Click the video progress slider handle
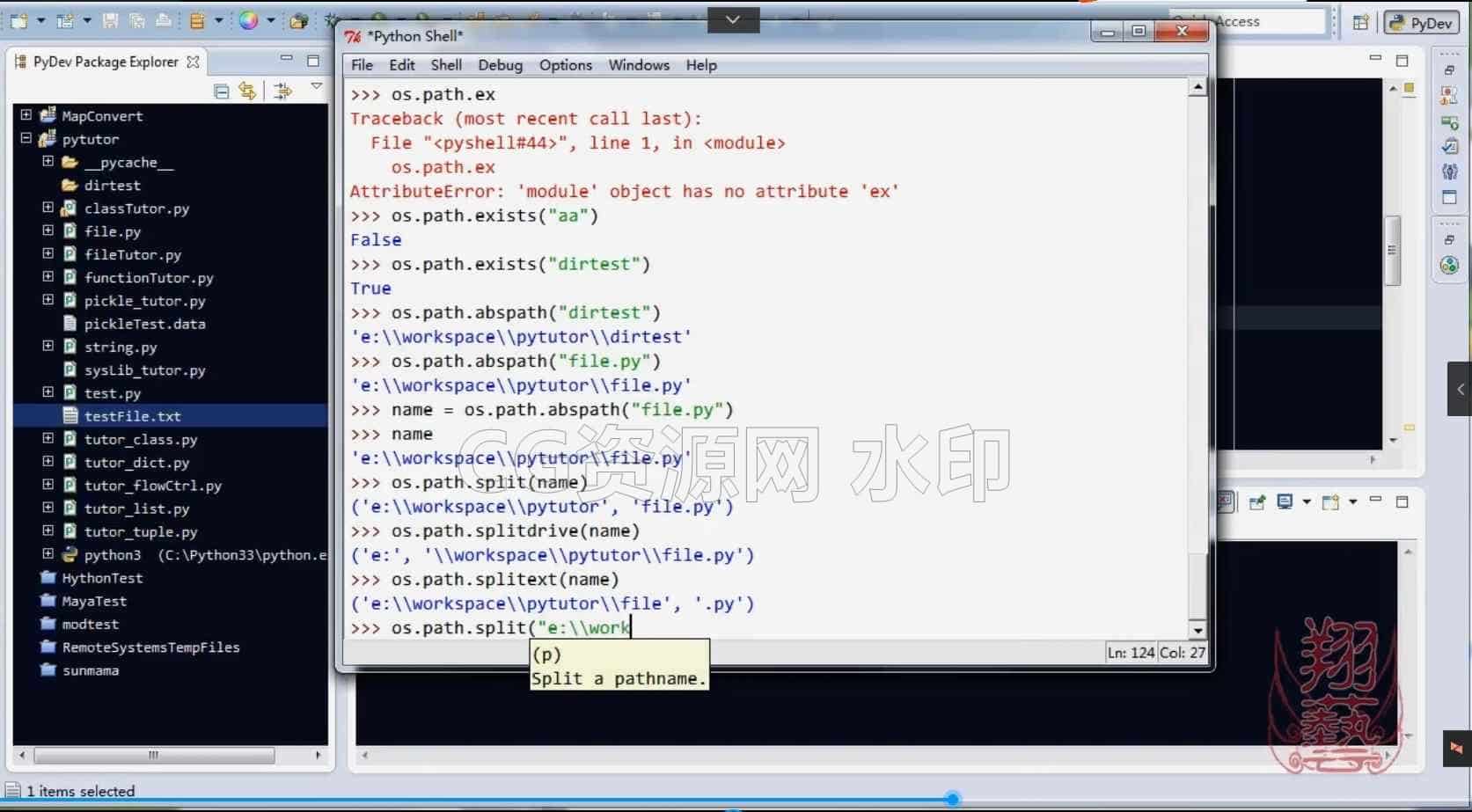The image size is (1472, 812). pyautogui.click(x=952, y=799)
